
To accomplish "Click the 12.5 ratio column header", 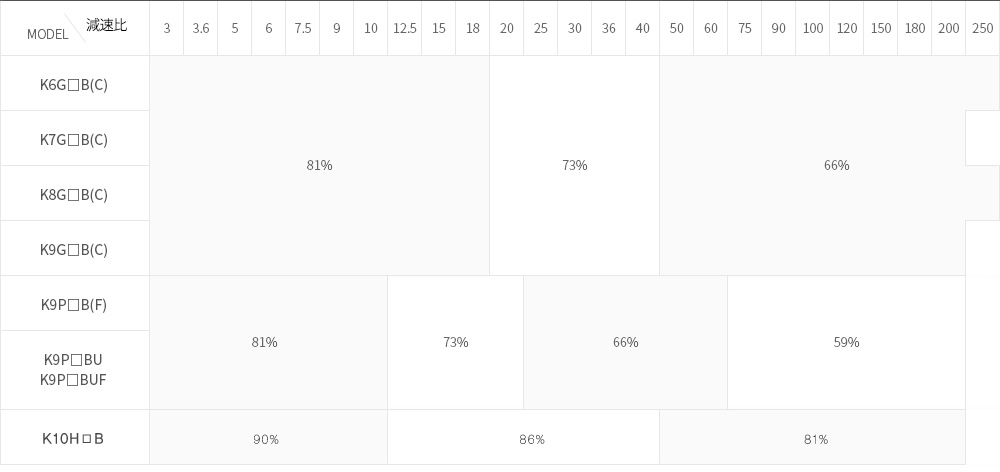I will point(404,28).
